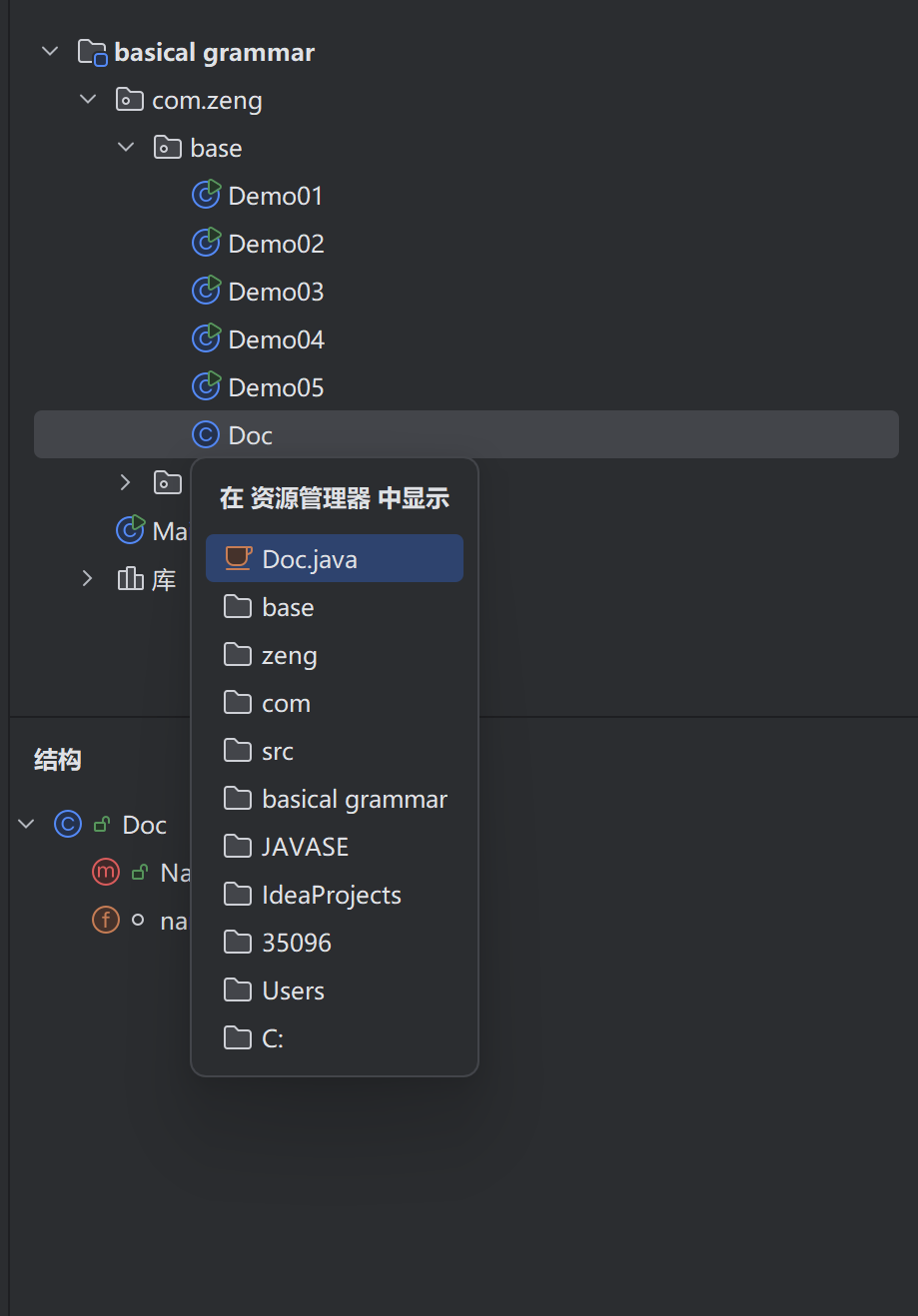Click the excluded folder icon below the Doc entry
The width and height of the screenshot is (918, 1316).
point(168,482)
